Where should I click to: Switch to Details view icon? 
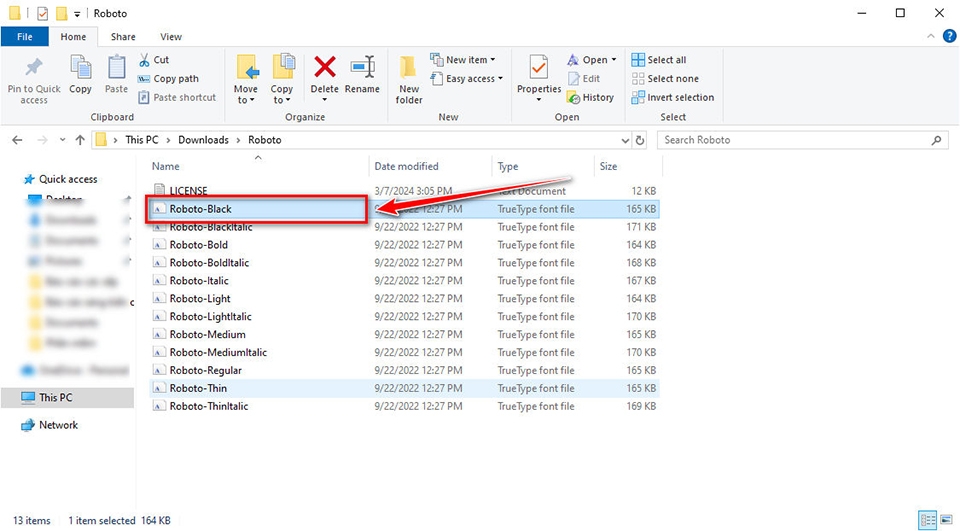point(928,520)
